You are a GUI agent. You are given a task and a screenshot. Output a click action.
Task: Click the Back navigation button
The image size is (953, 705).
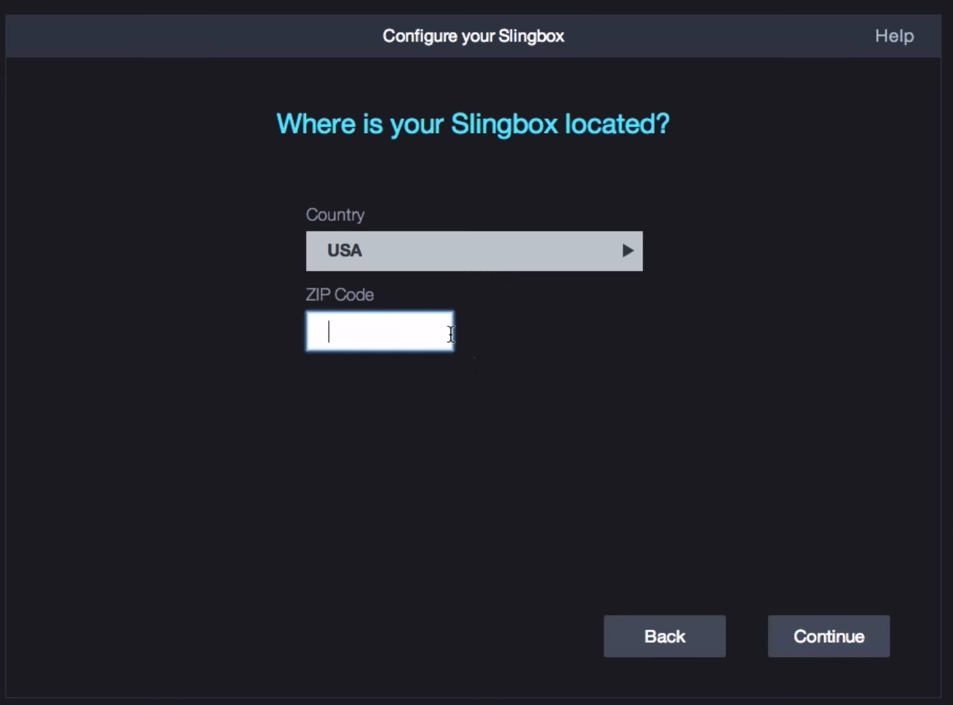pyautogui.click(x=664, y=636)
